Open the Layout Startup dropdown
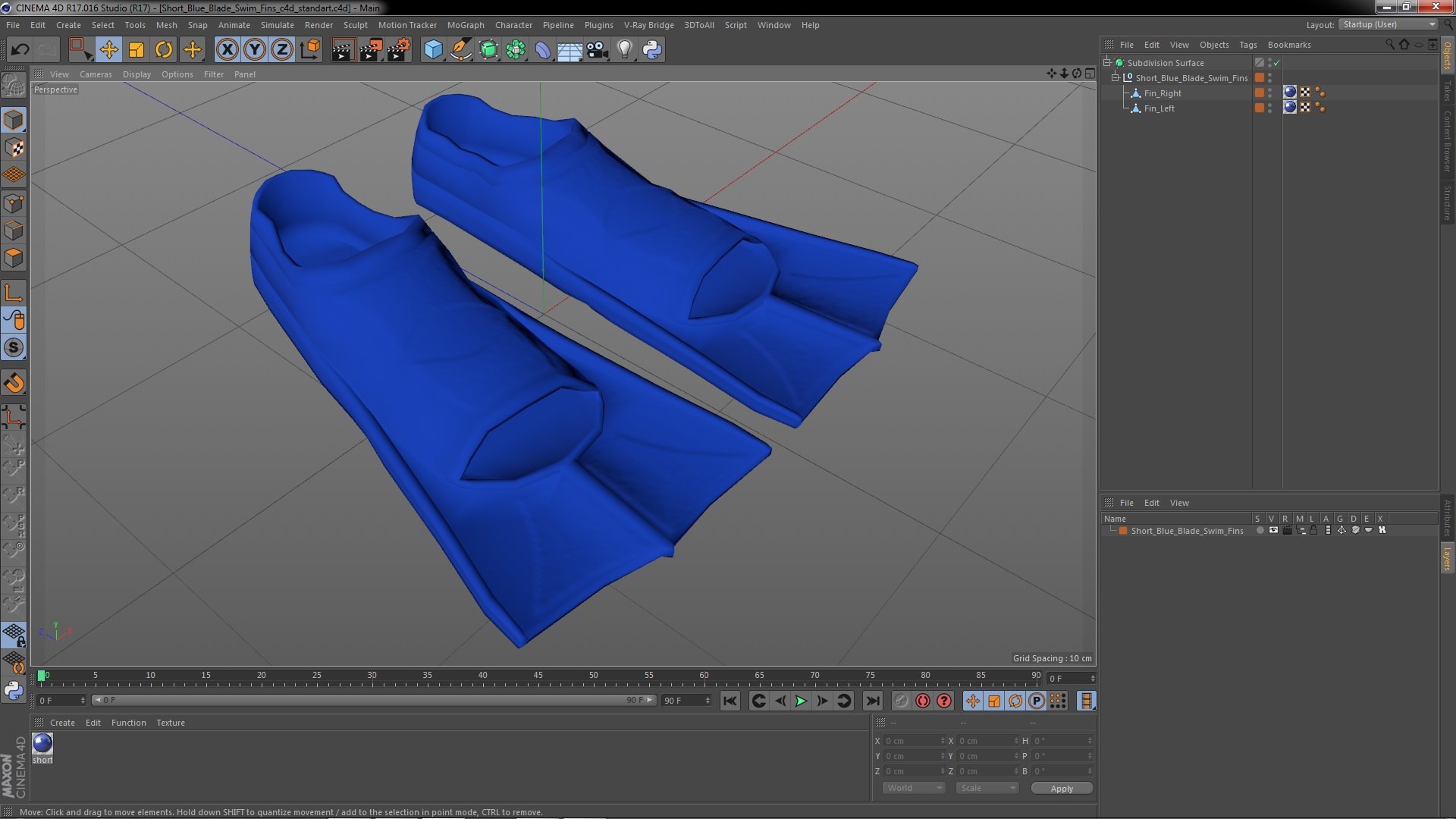Viewport: 1456px width, 819px height. point(1388,24)
